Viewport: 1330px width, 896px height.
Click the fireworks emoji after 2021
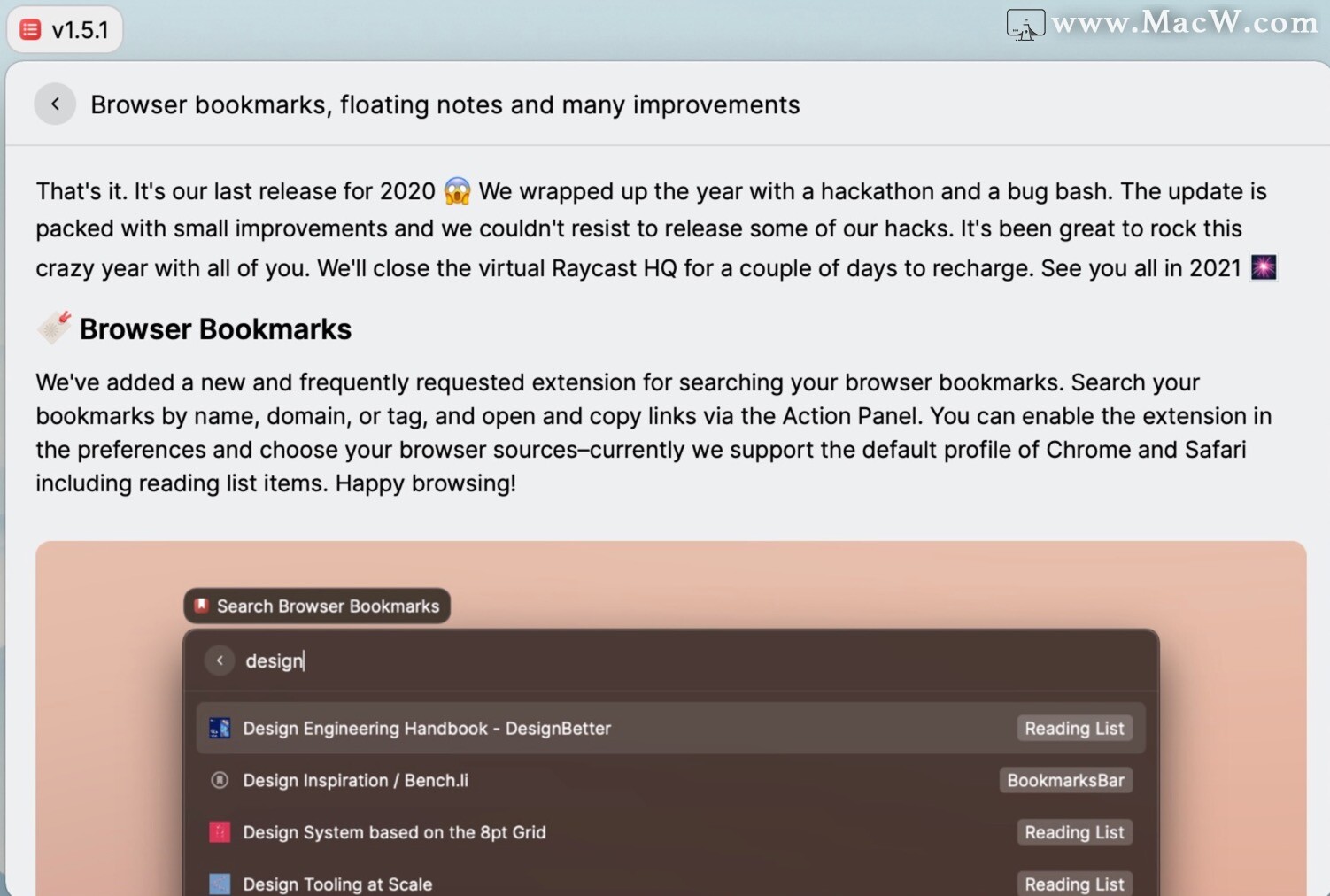coord(1264,267)
